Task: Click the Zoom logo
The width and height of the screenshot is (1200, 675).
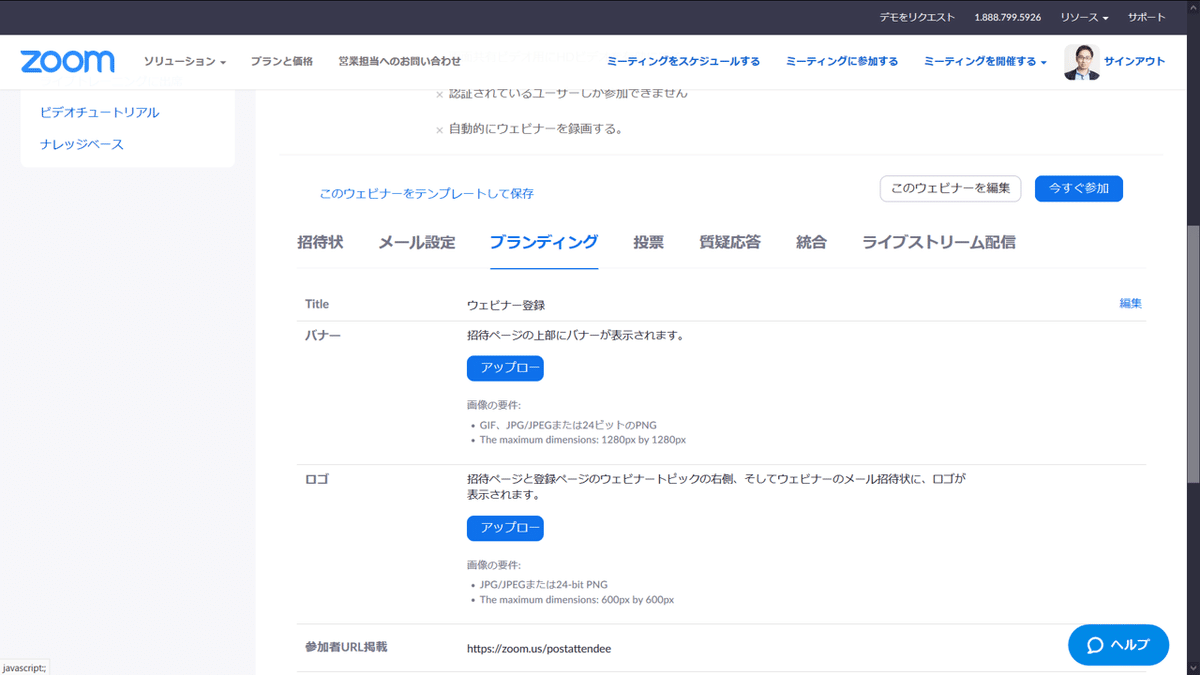Action: tap(67, 61)
